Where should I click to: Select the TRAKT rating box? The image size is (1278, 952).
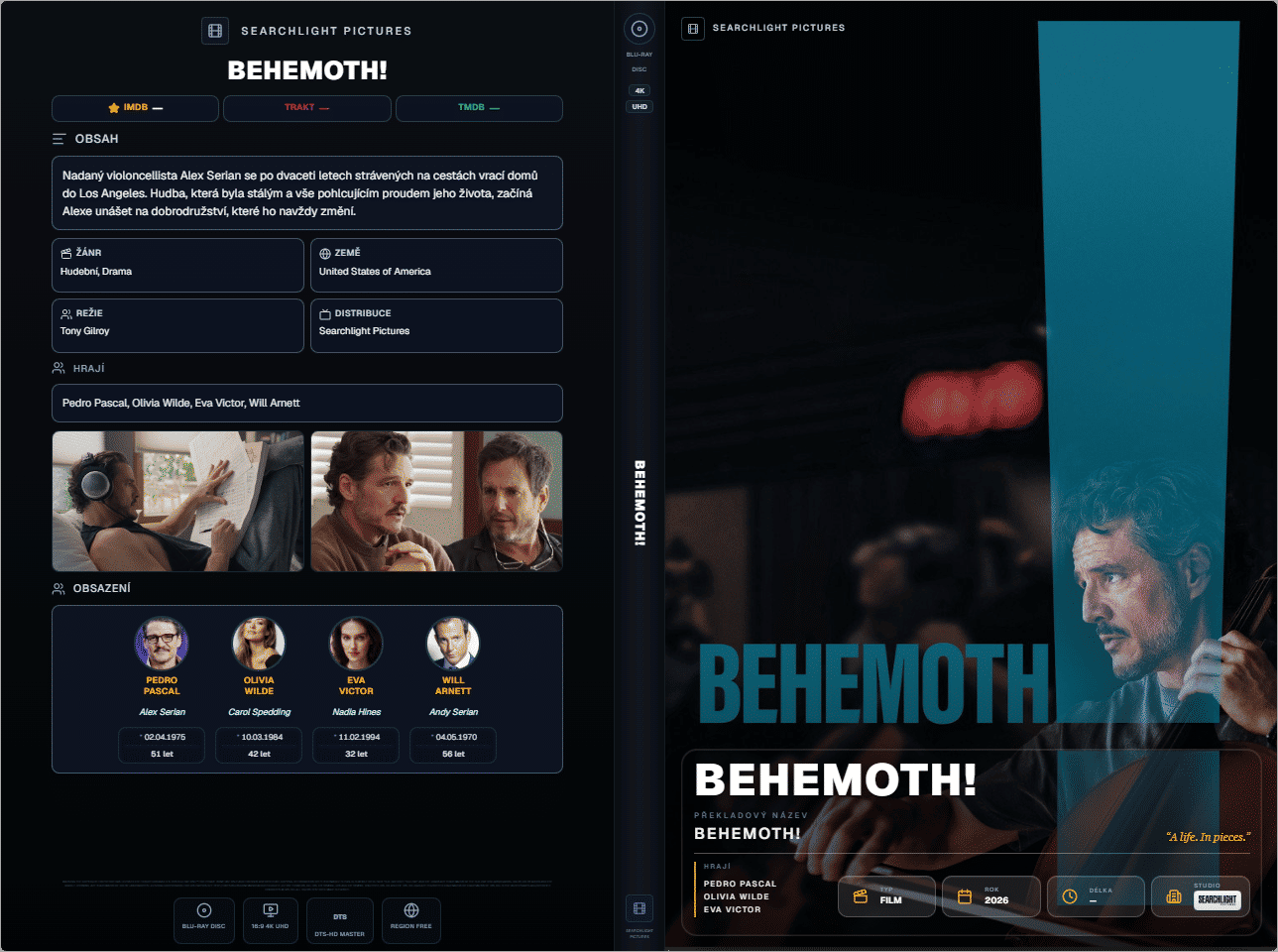click(307, 108)
